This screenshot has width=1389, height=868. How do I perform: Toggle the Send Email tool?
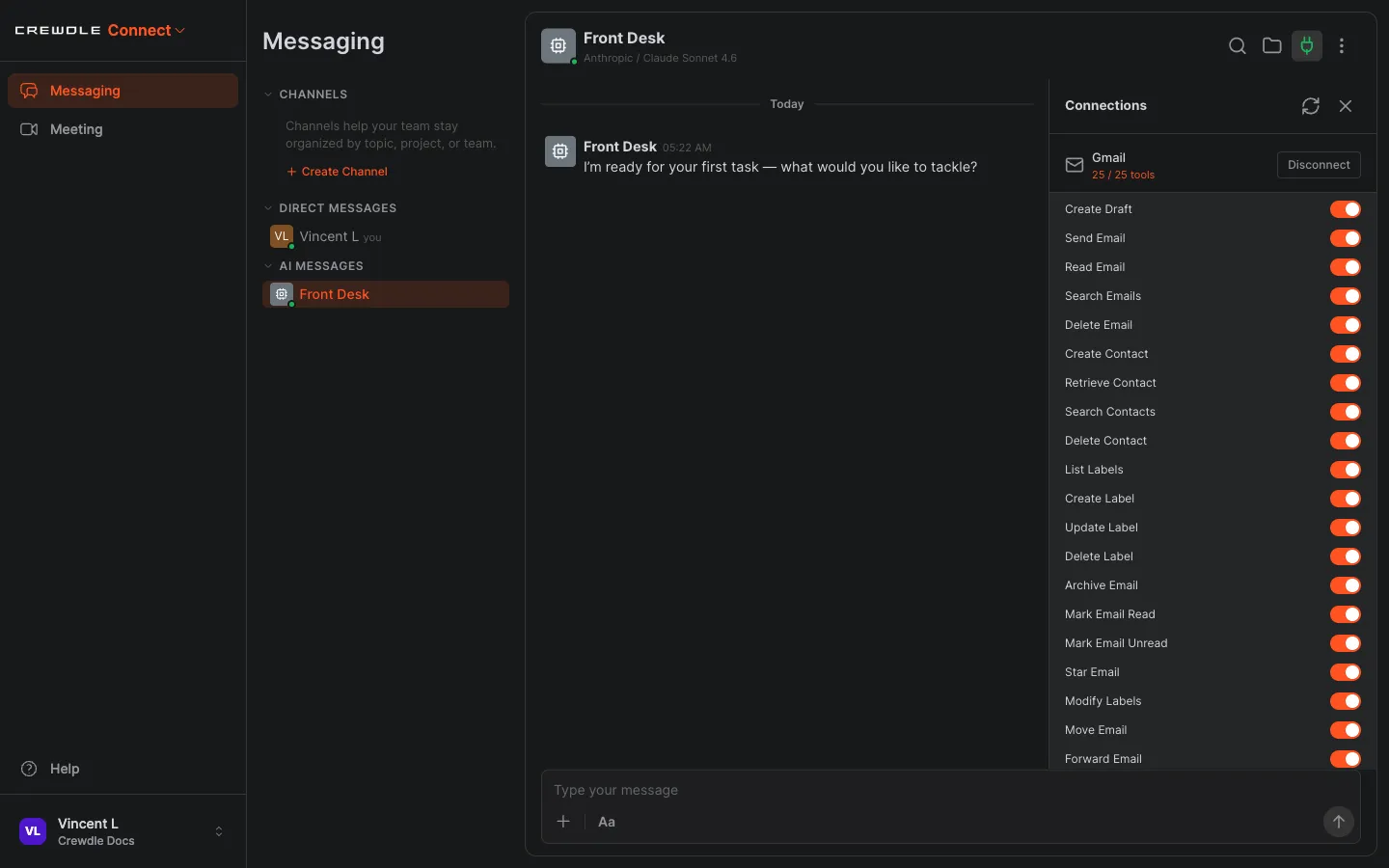pyautogui.click(x=1345, y=238)
